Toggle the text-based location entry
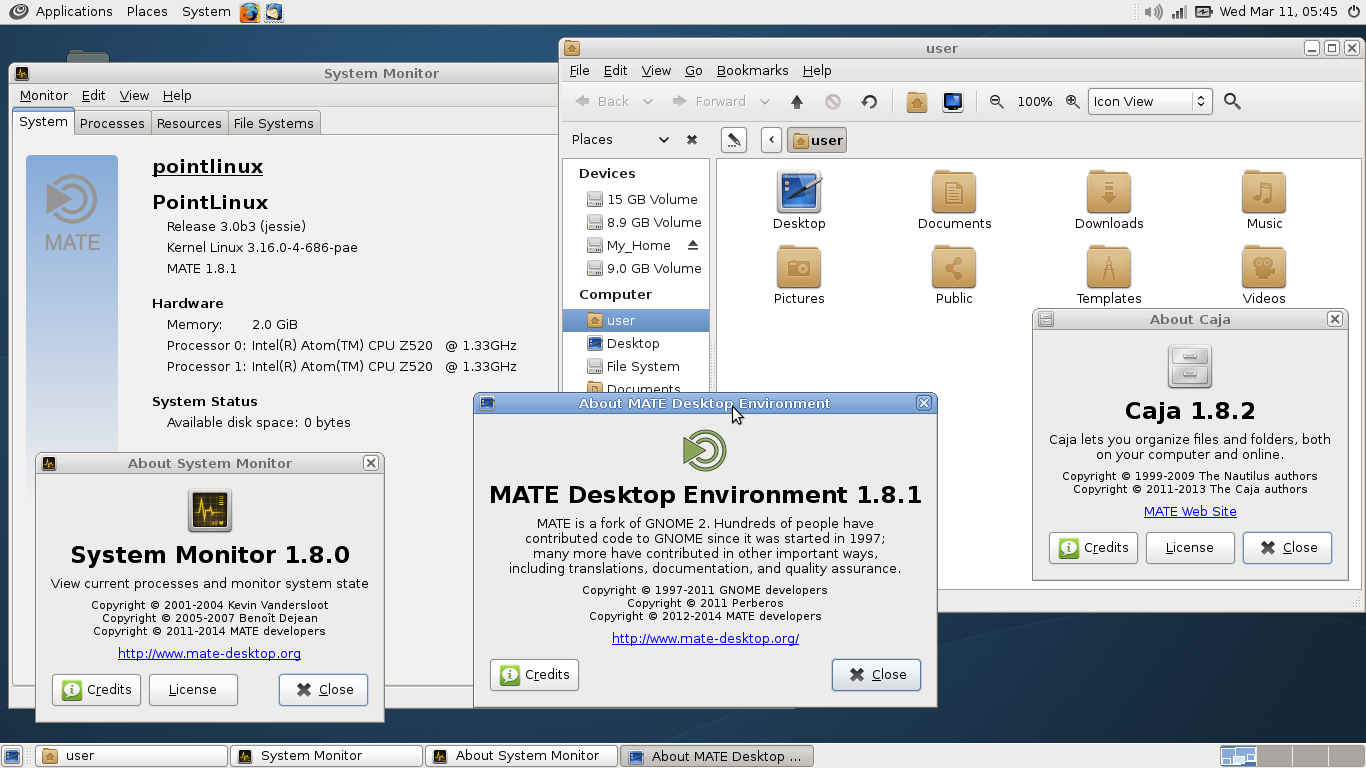1366x768 pixels. pos(733,140)
